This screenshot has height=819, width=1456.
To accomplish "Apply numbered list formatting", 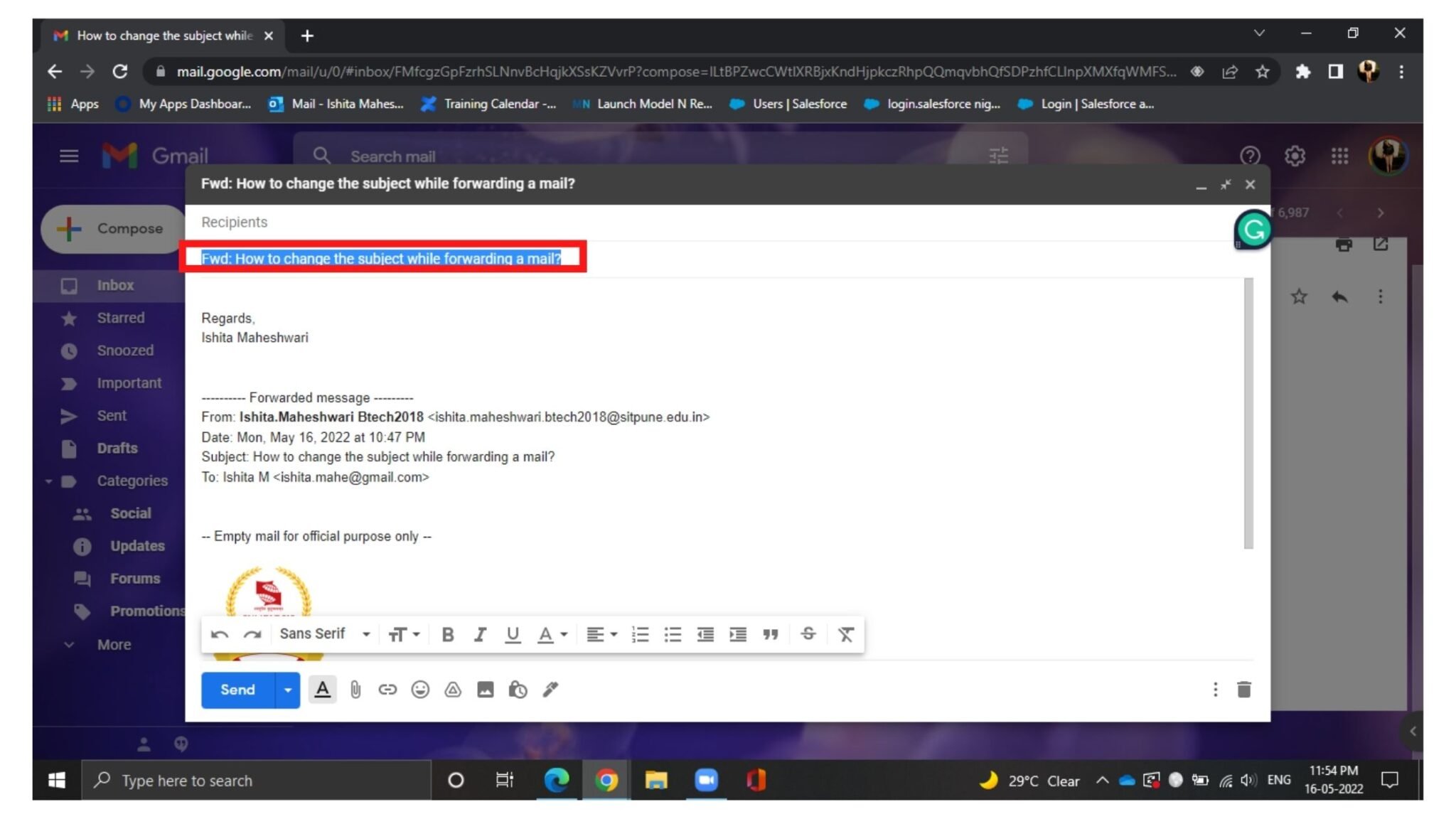I will pos(640,634).
